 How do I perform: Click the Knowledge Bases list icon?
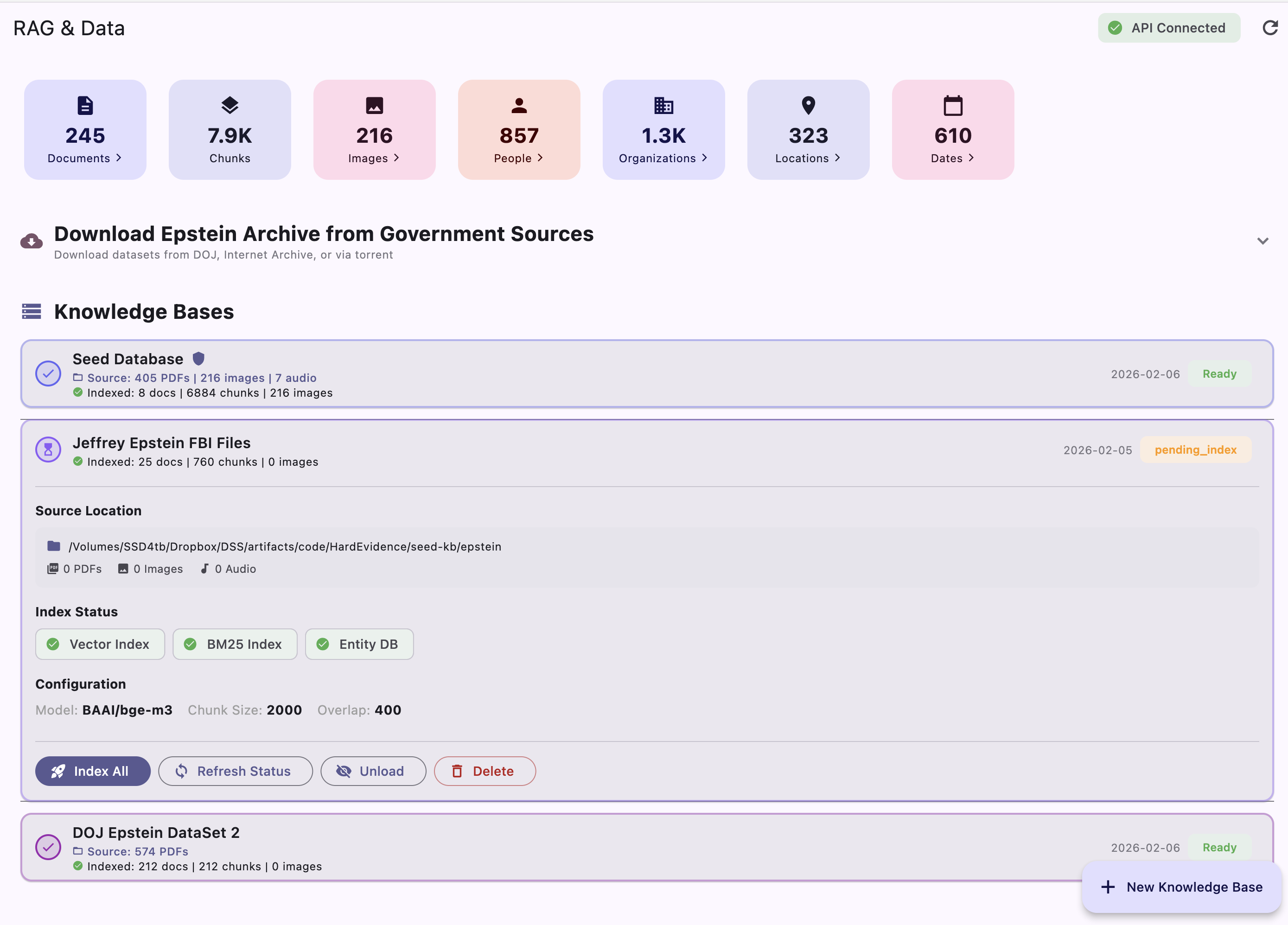[x=31, y=311]
